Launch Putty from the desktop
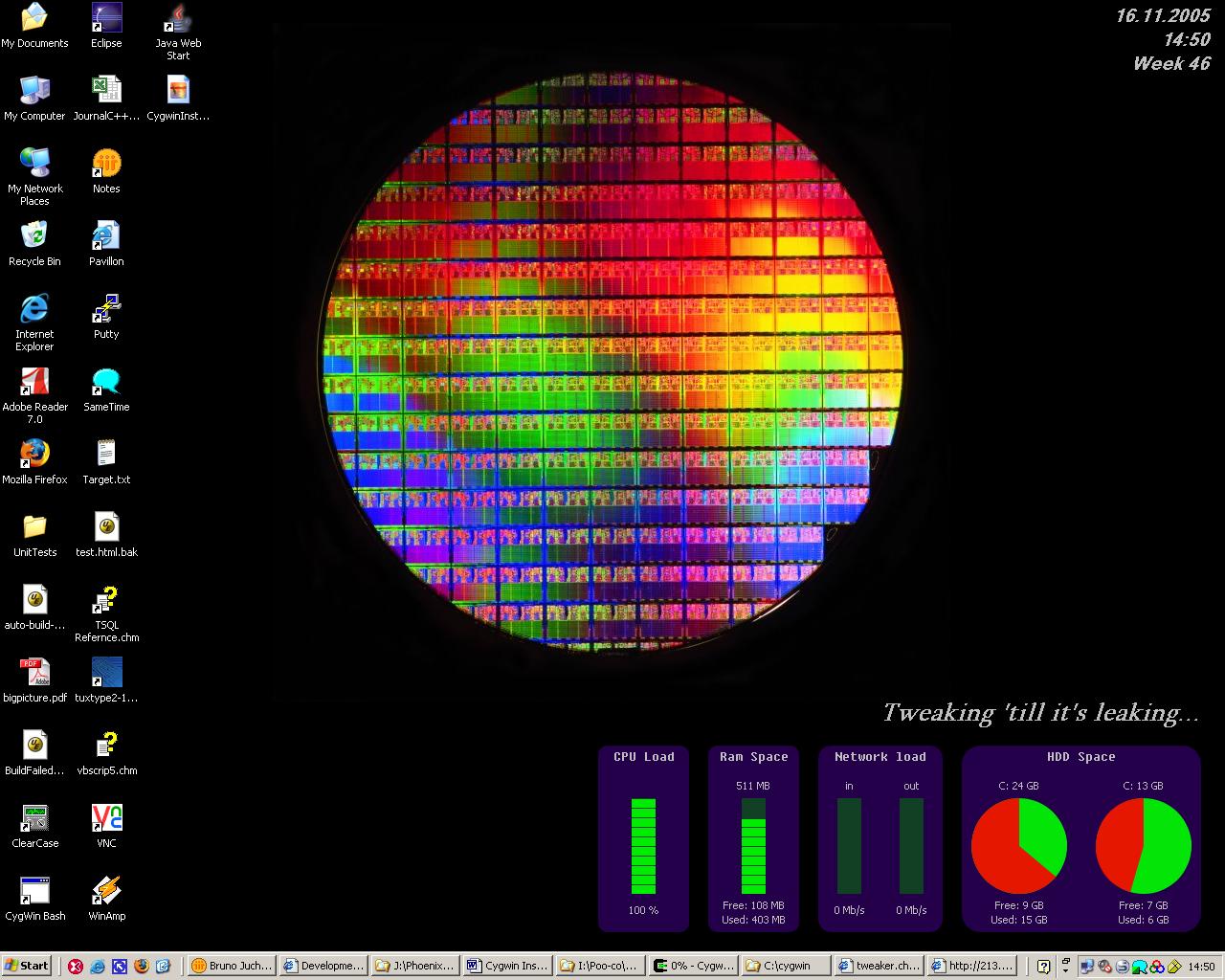Image resolution: width=1225 pixels, height=980 pixels. 106,310
